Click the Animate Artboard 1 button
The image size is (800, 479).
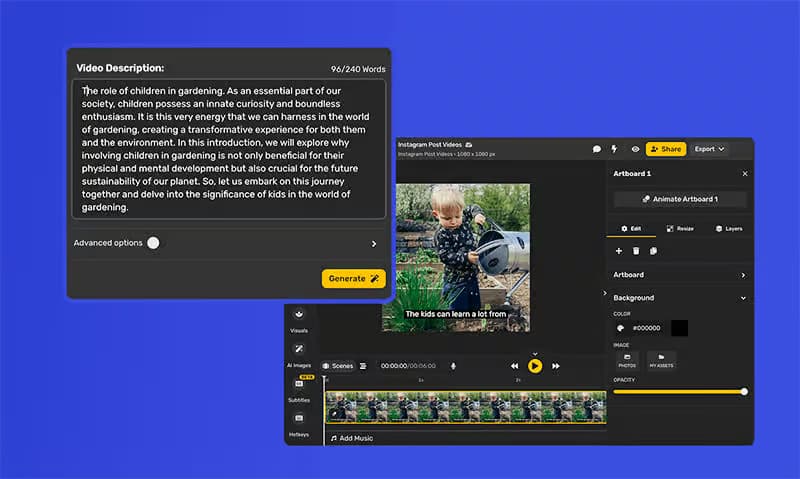tap(680, 199)
